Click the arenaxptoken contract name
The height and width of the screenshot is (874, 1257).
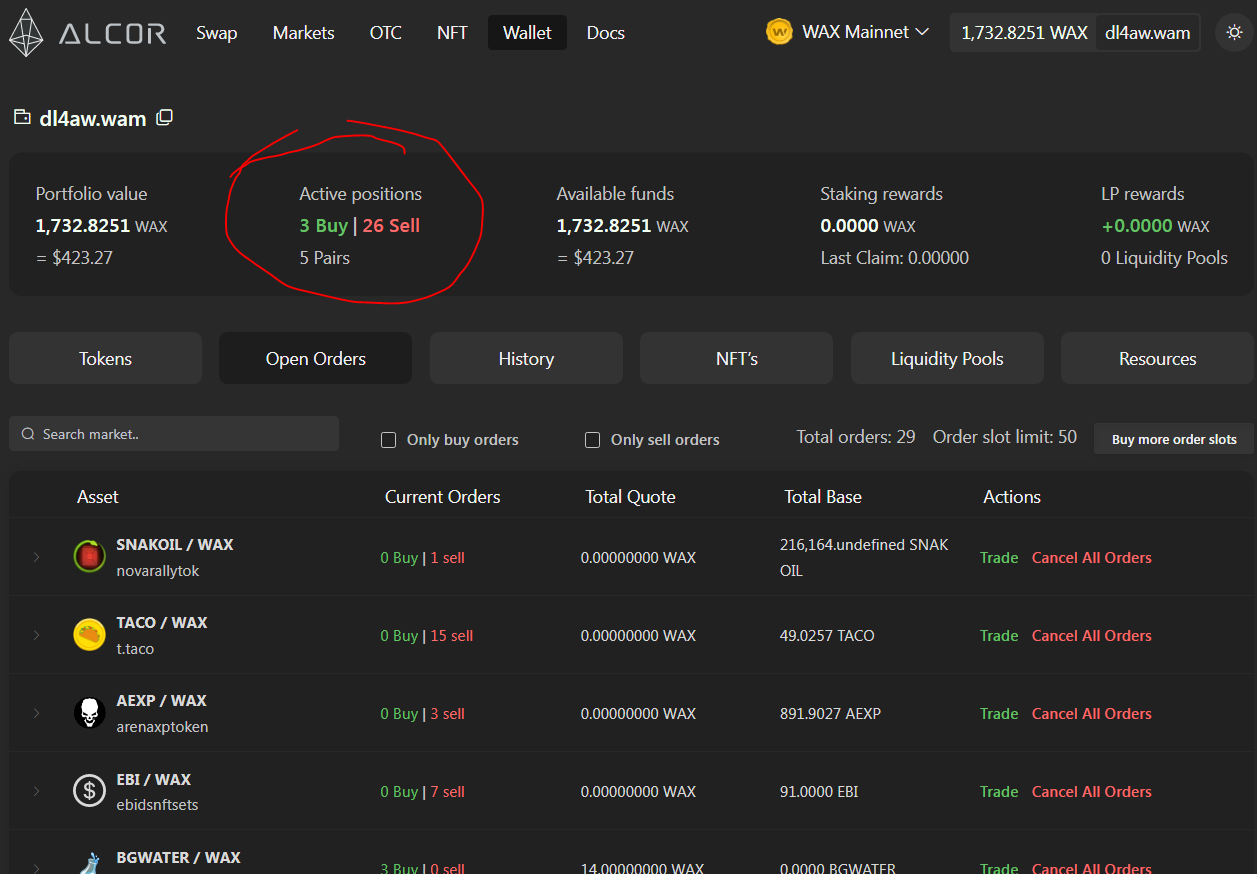(x=162, y=726)
